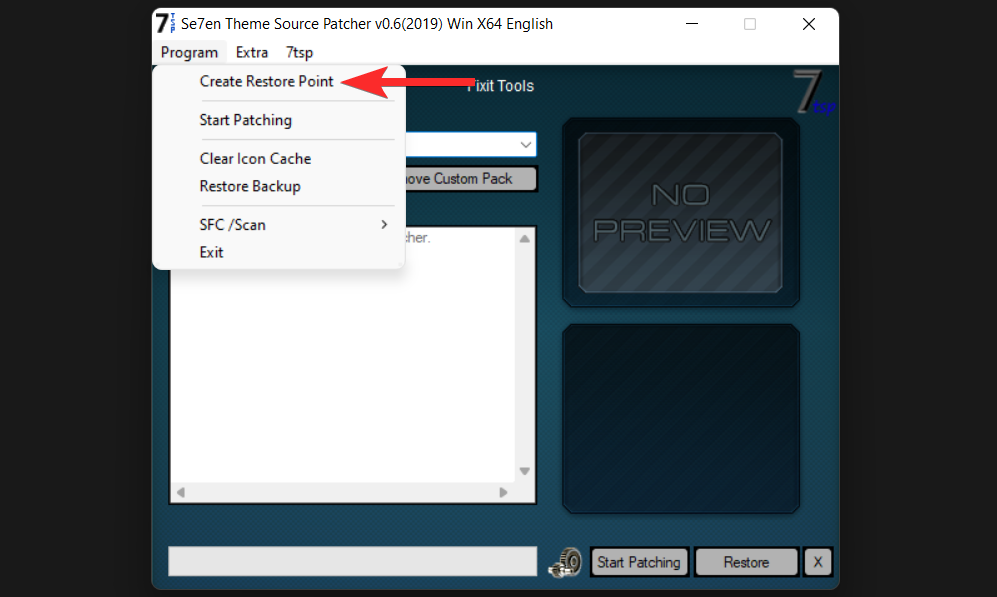
Task: Click the NO PREVIEW thumbnail
Action: [x=680, y=212]
